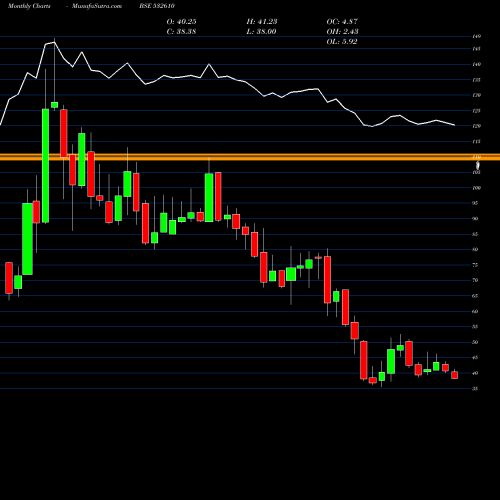Click the '149' price axis label
The height and width of the screenshot is (500, 500).
click(477, 36)
